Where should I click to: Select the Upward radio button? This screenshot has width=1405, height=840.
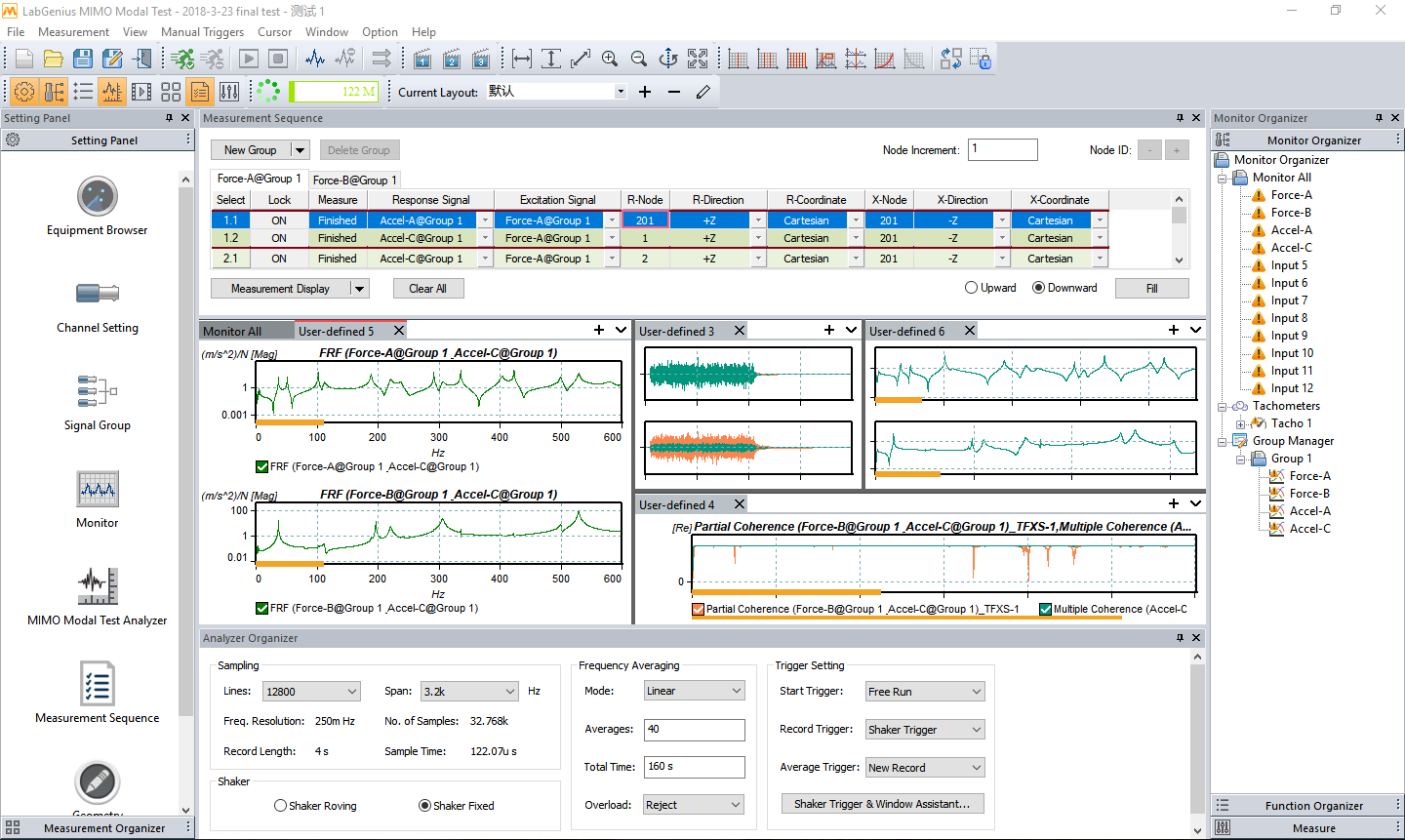pyautogui.click(x=971, y=288)
